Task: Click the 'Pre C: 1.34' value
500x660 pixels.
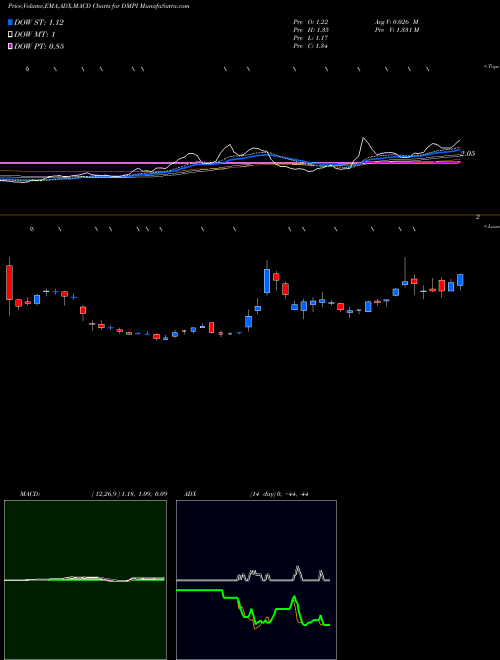Action: (x=311, y=46)
